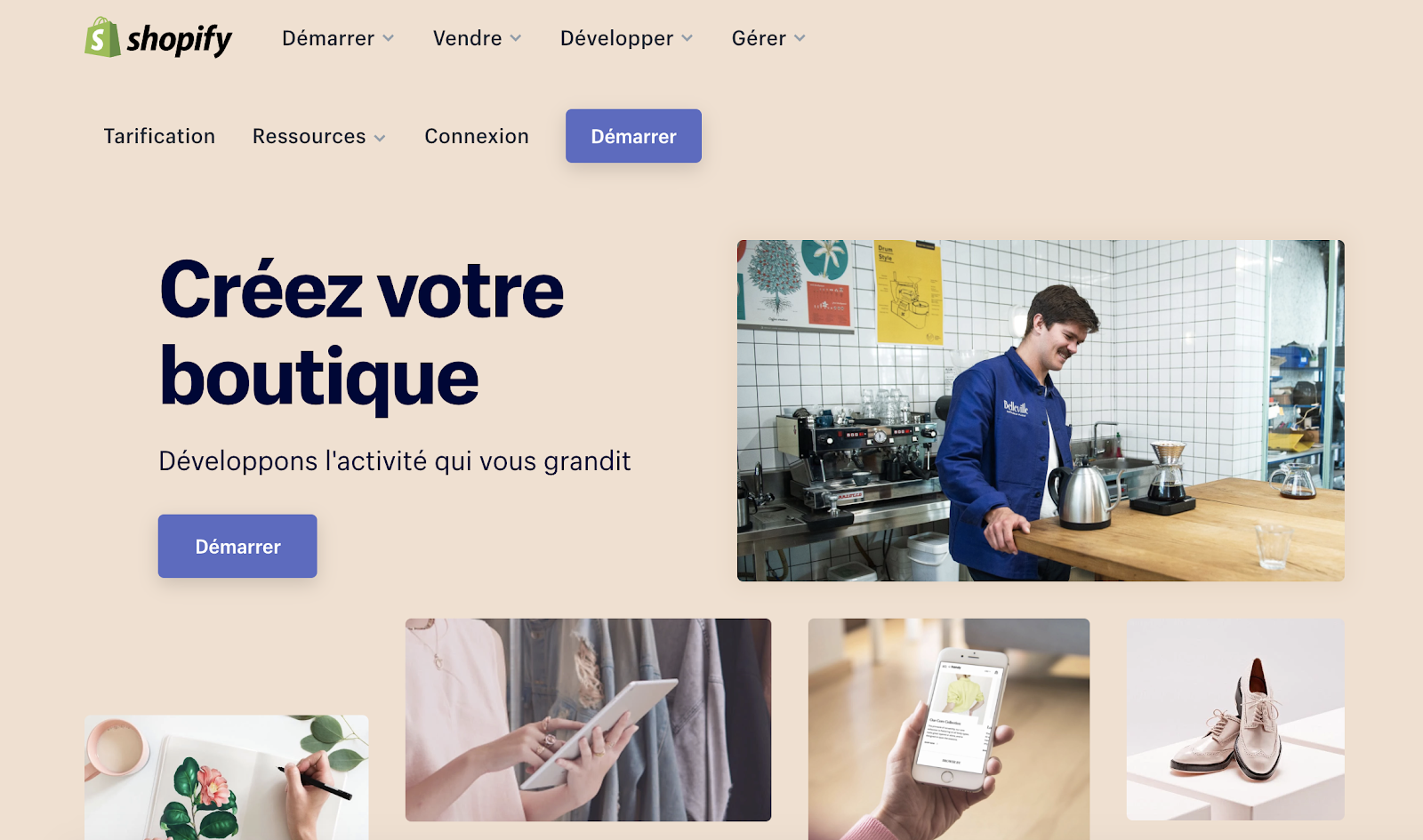Click the Démarrer button below the headline
This screenshot has width=1423, height=840.
tap(237, 546)
